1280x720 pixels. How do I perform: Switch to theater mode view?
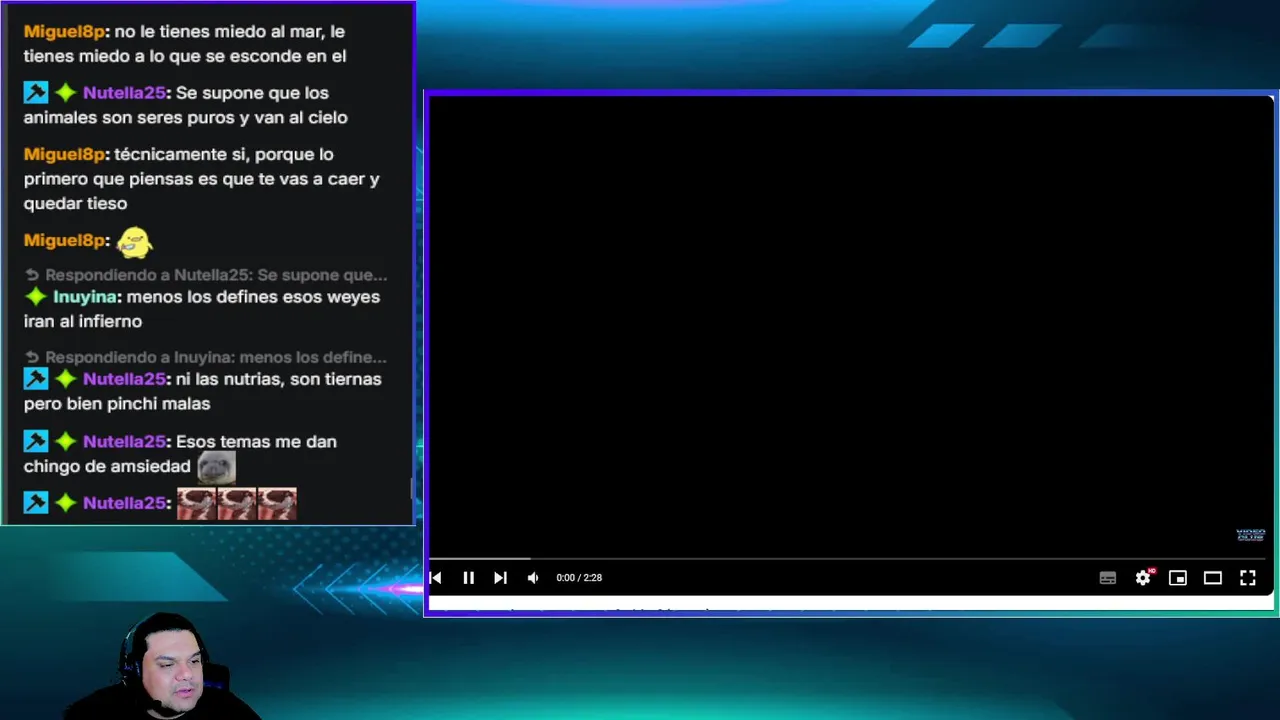click(1213, 578)
